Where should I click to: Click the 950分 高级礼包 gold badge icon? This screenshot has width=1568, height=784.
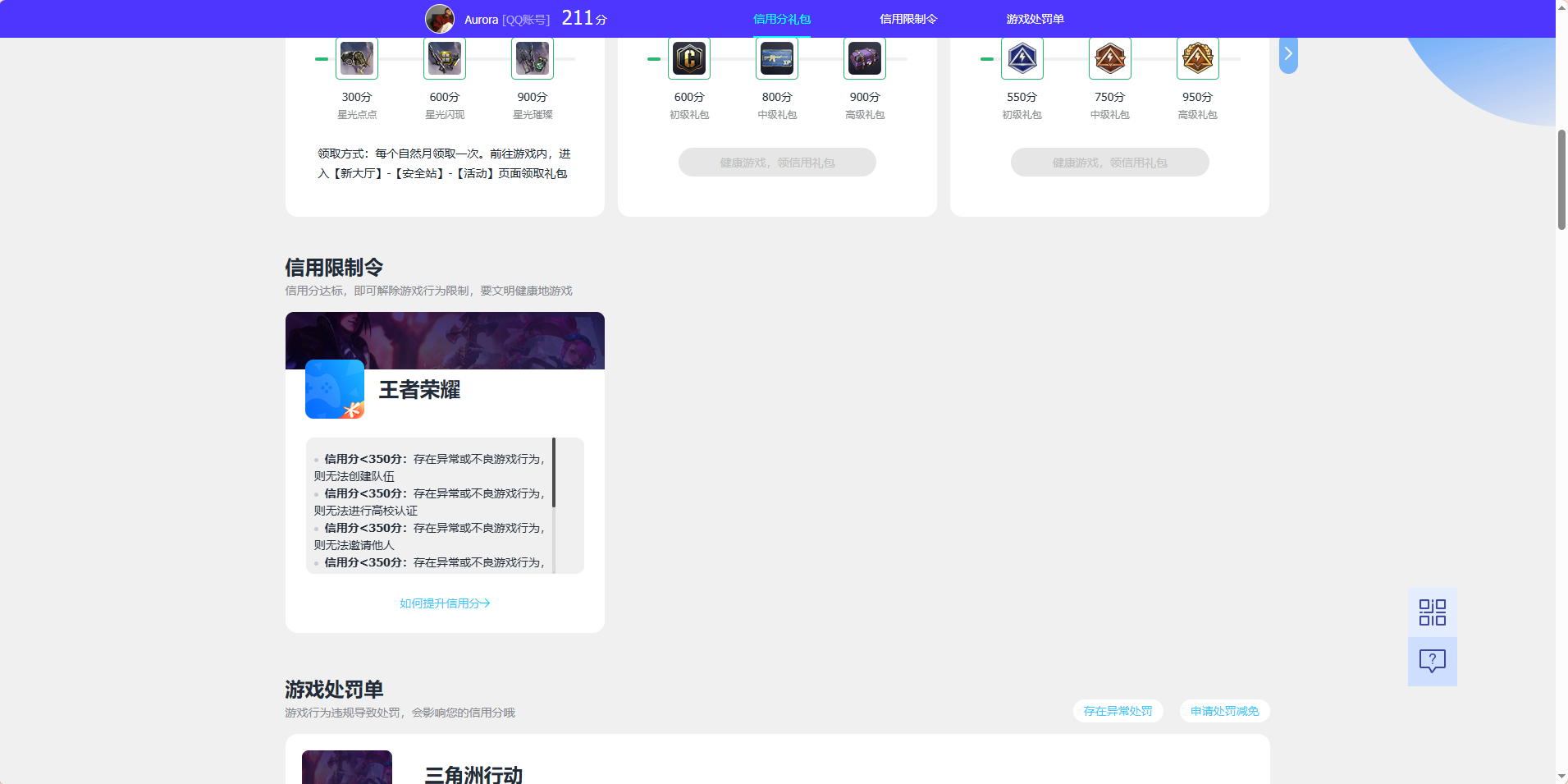coord(1198,58)
